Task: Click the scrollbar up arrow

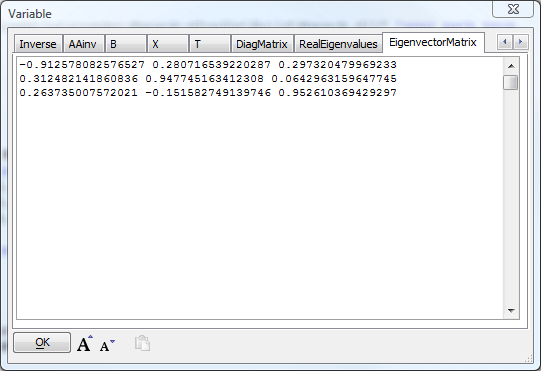Action: 511,66
